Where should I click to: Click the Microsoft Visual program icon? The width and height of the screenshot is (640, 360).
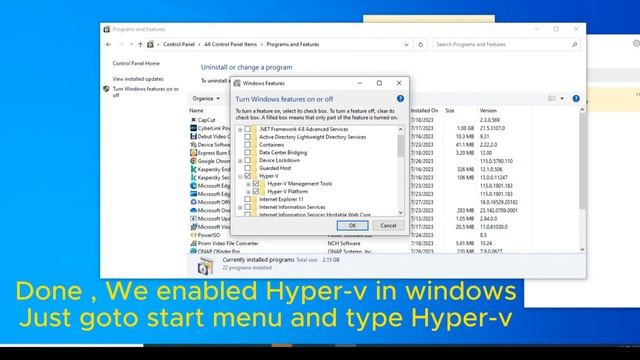tap(193, 227)
